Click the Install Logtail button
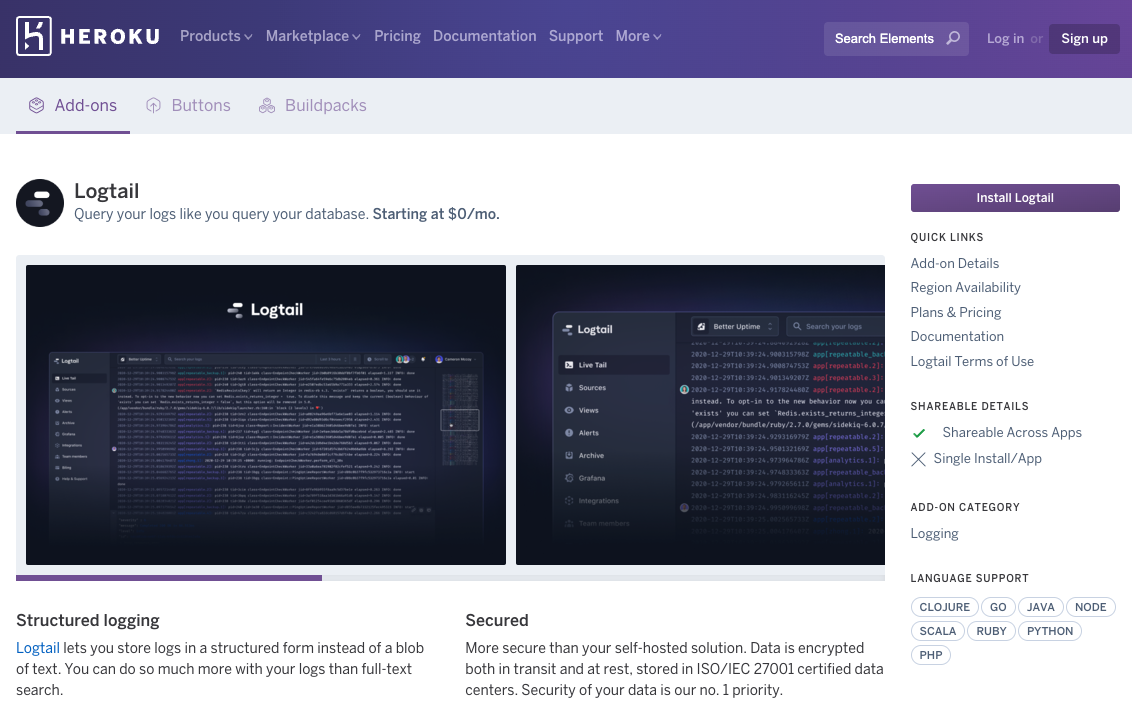The height and width of the screenshot is (712, 1132). pyautogui.click(x=1014, y=197)
